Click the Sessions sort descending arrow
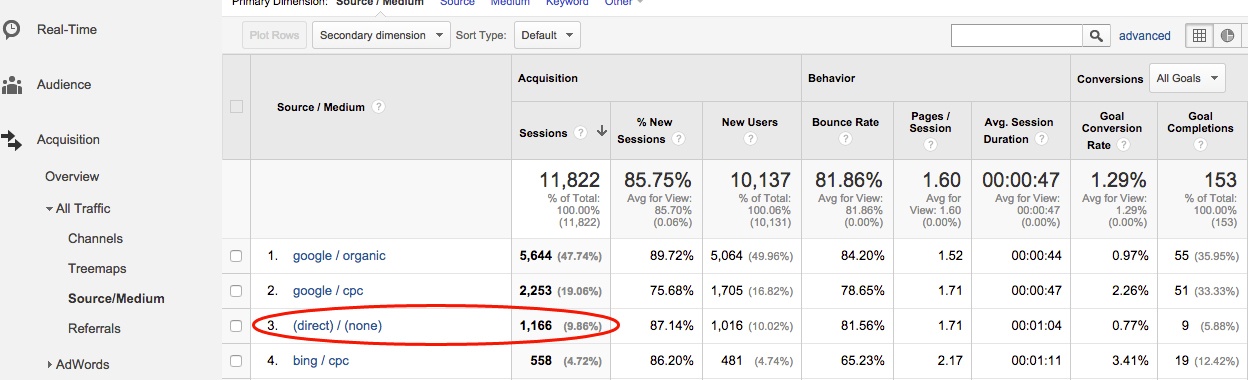 pyautogui.click(x=601, y=132)
